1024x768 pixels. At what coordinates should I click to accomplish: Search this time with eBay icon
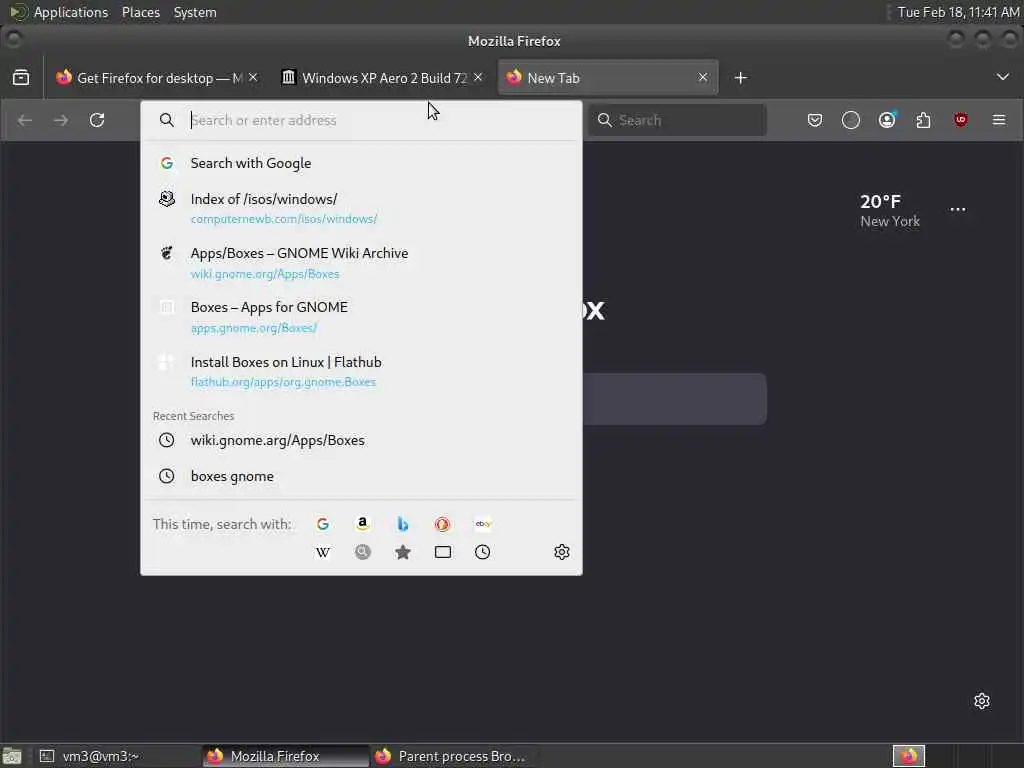click(x=483, y=524)
